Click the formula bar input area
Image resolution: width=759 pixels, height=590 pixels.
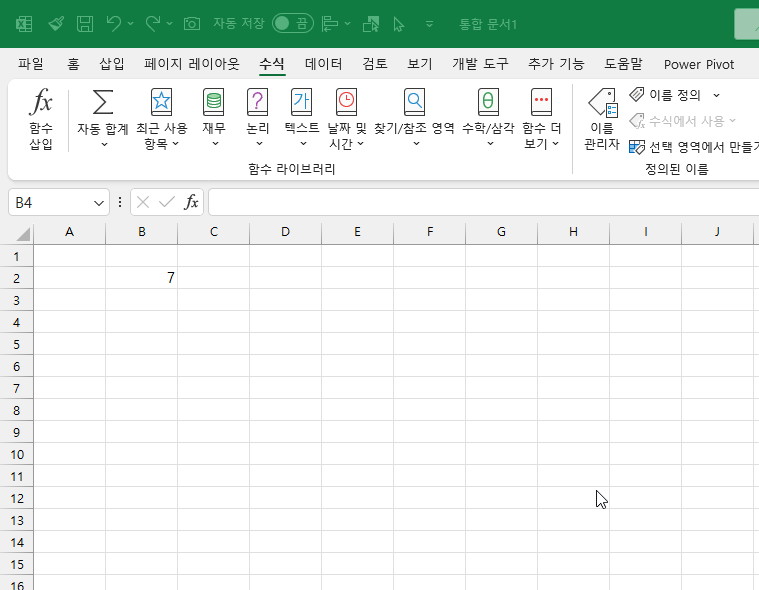tap(484, 202)
